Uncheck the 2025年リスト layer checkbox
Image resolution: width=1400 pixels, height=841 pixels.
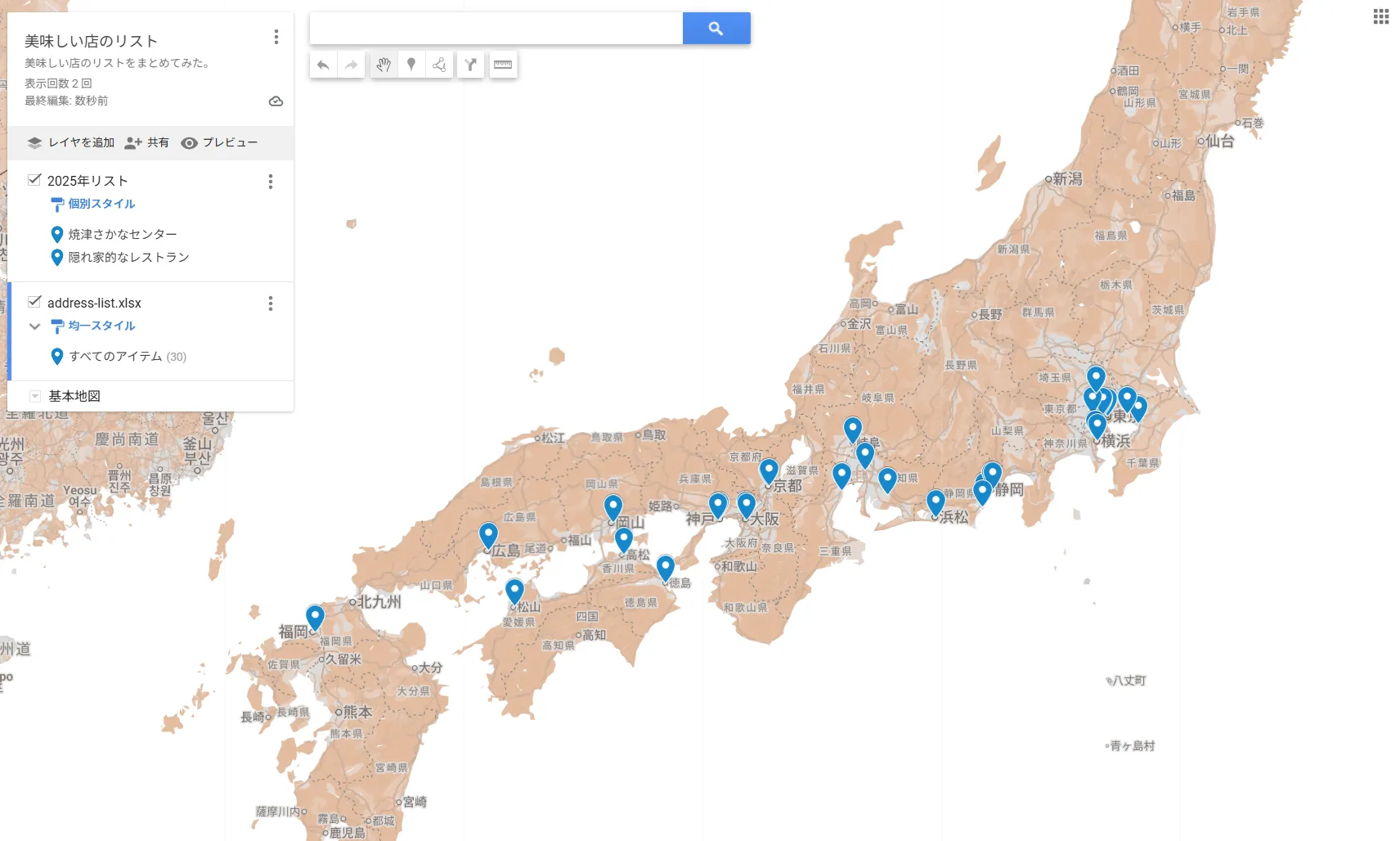34,180
